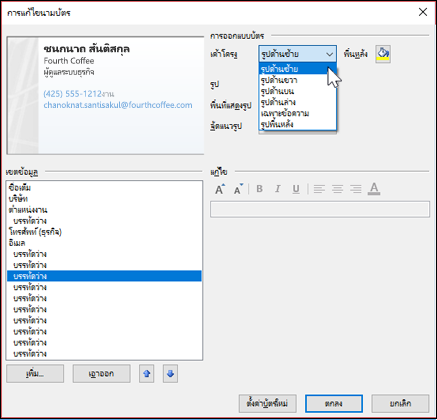This screenshot has width=437, height=420.
Task: Center text in the edit toolbar
Action: click(x=337, y=189)
